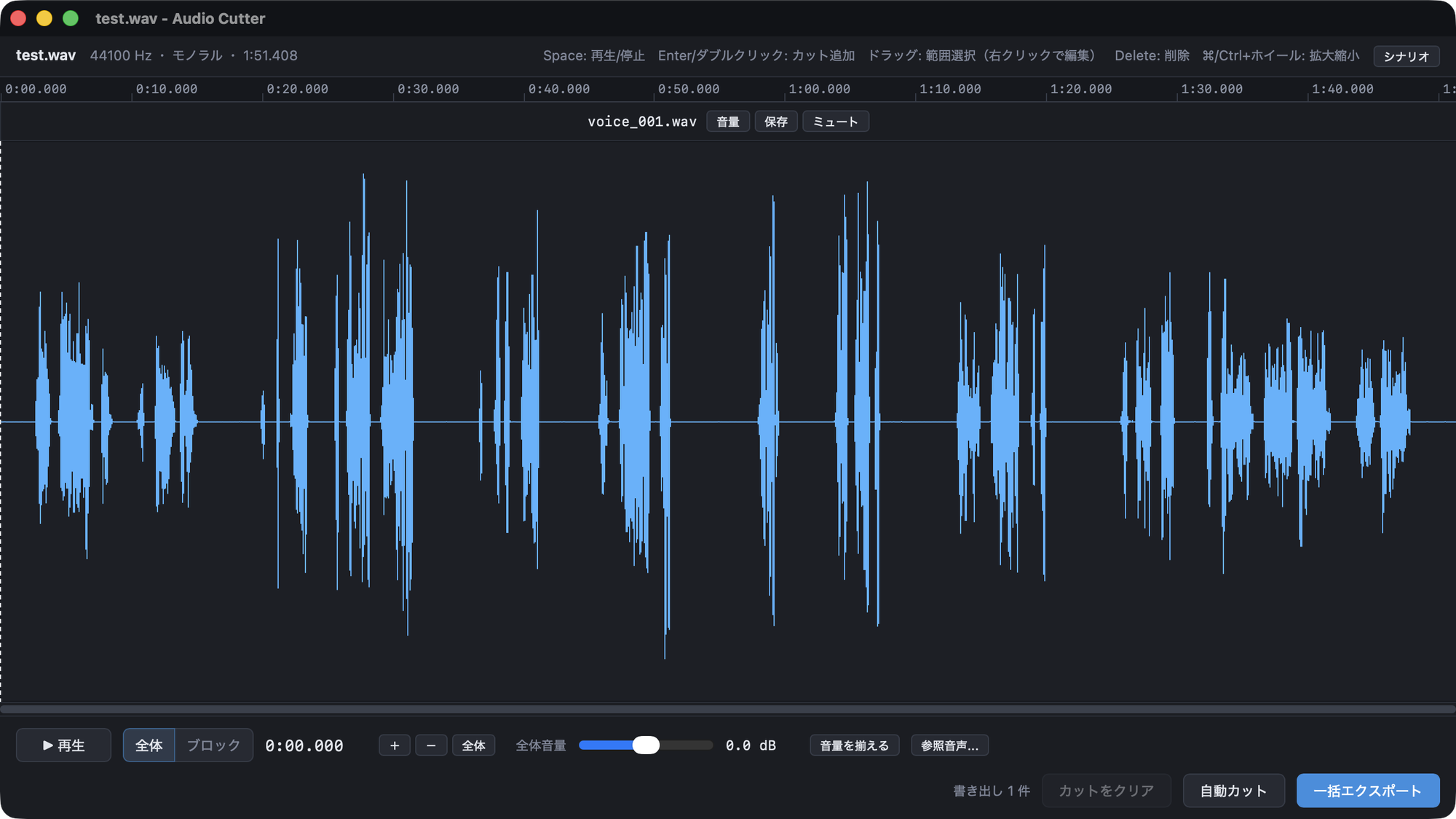Save the voice_001.wav segment with 保存
Screen dimensions: 1456x819
tap(776, 122)
